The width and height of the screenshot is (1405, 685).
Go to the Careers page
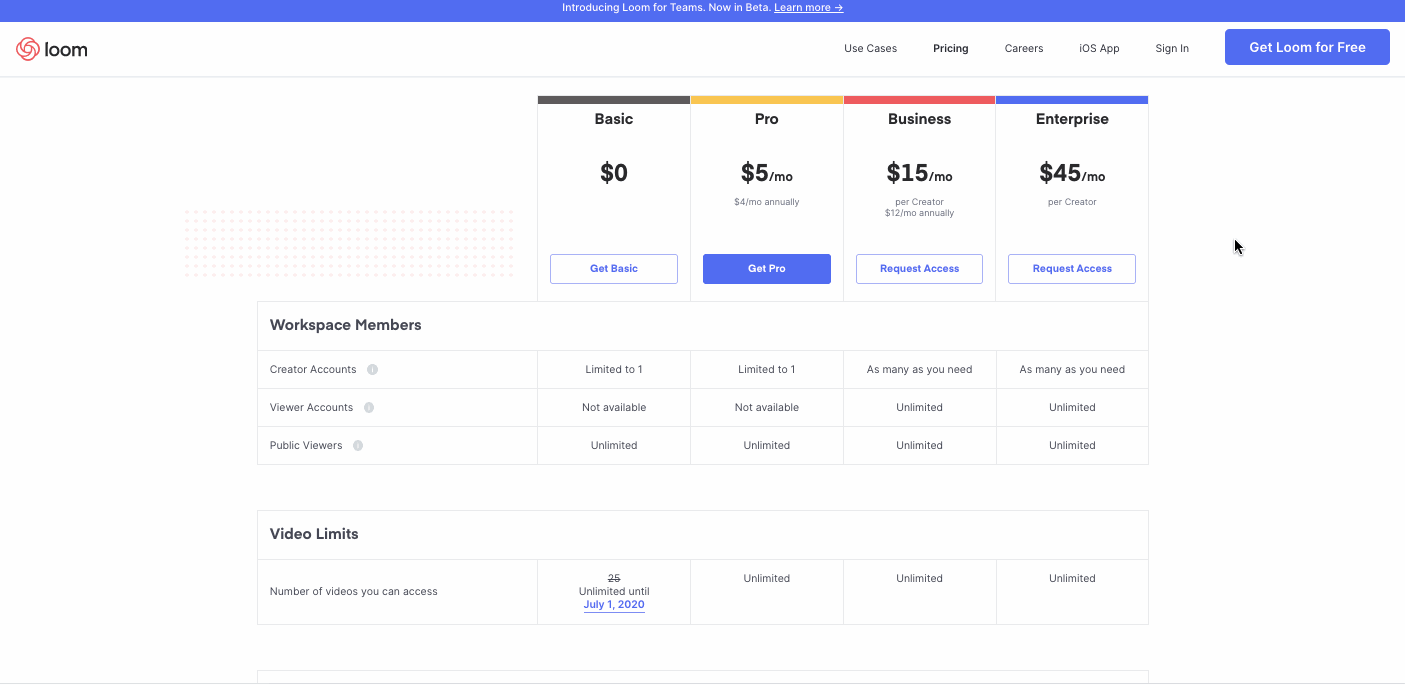click(1023, 48)
